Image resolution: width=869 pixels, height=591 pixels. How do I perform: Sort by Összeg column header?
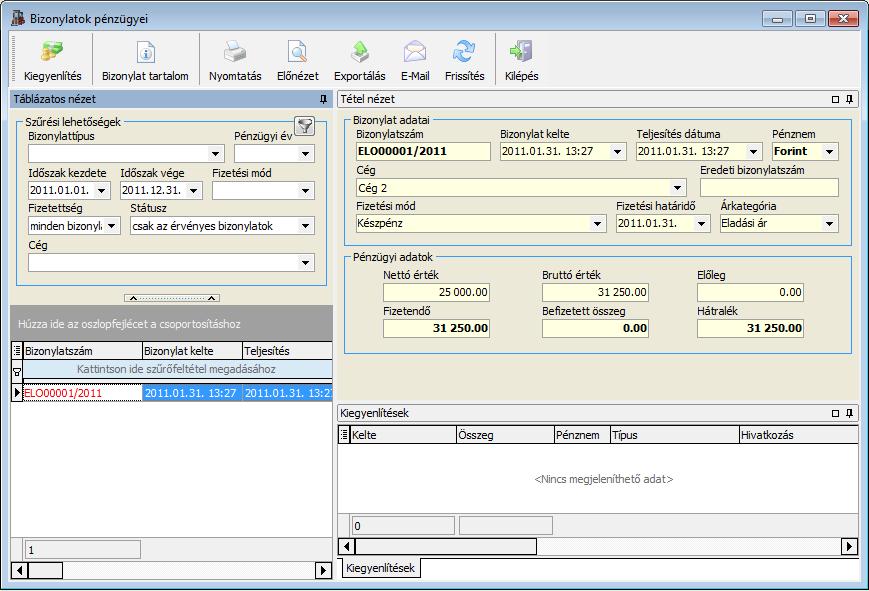[x=505, y=435]
